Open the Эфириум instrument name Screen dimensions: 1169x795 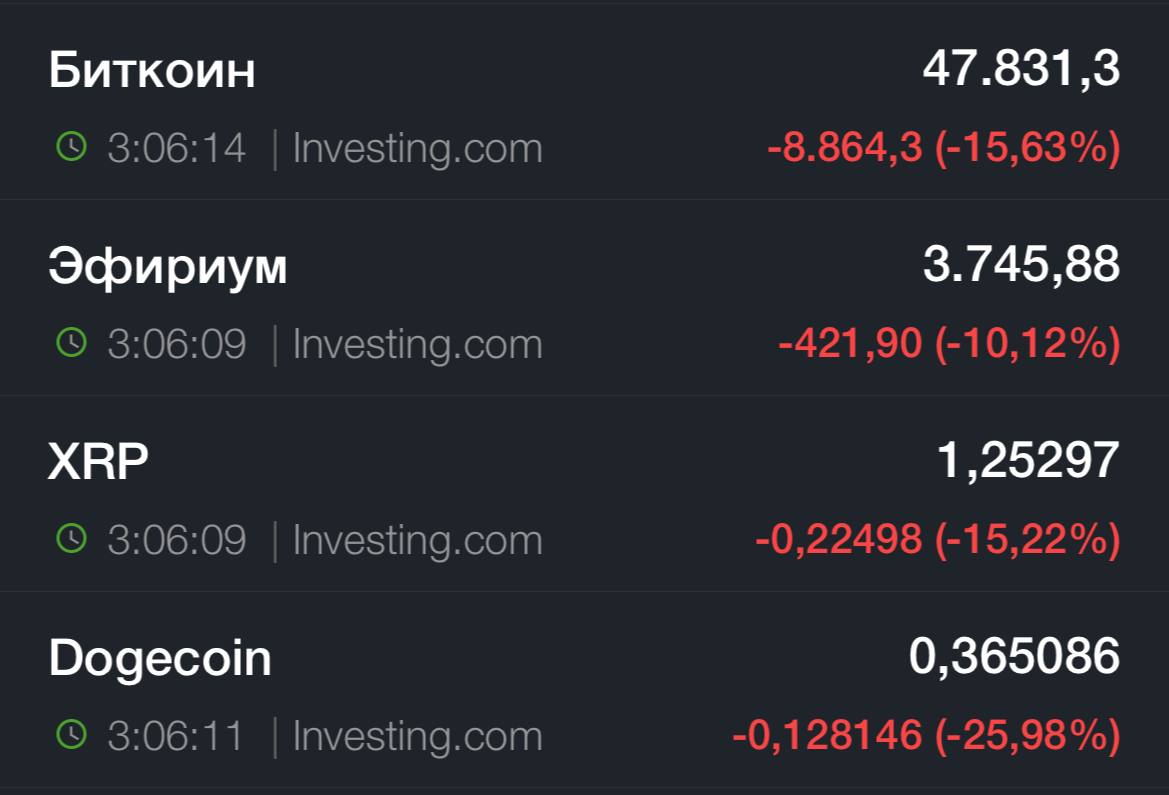tap(168, 267)
